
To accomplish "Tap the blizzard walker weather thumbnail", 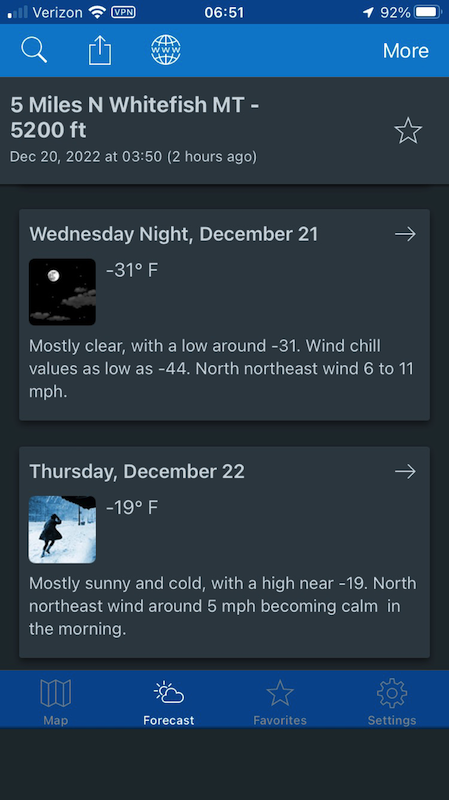I will tap(62, 530).
